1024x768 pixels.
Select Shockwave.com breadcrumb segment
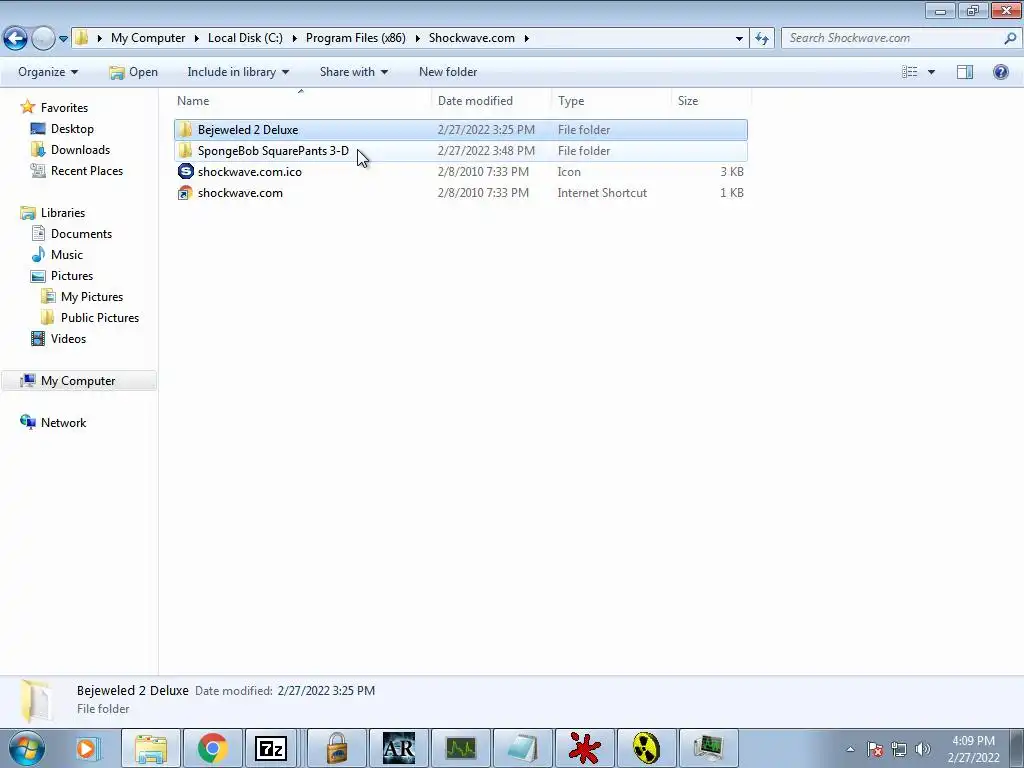pos(472,38)
